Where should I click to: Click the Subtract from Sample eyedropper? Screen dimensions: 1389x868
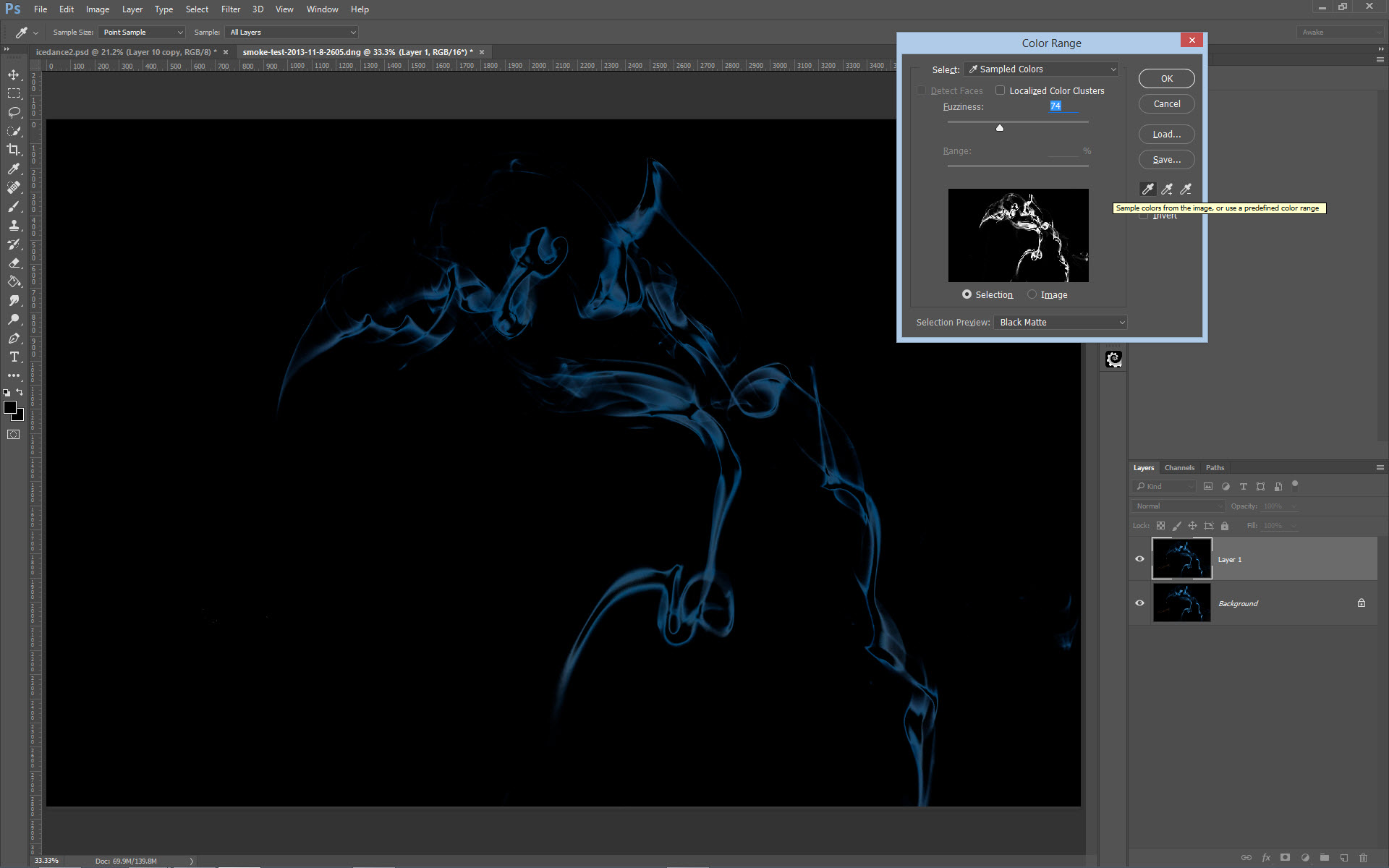(1185, 189)
